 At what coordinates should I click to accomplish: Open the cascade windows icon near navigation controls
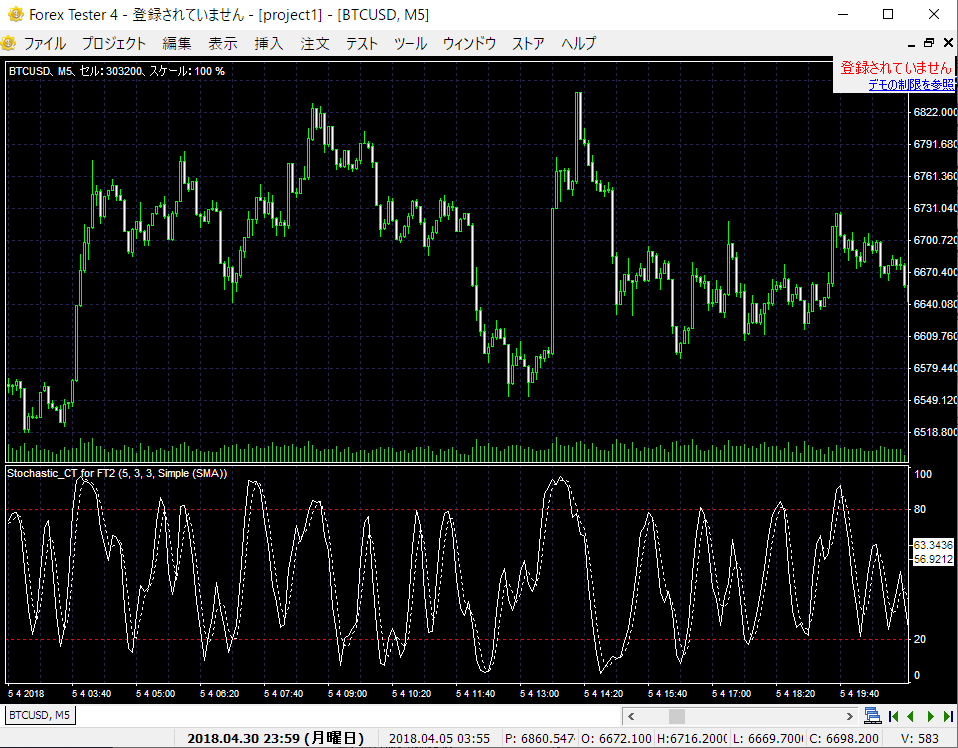click(x=872, y=715)
